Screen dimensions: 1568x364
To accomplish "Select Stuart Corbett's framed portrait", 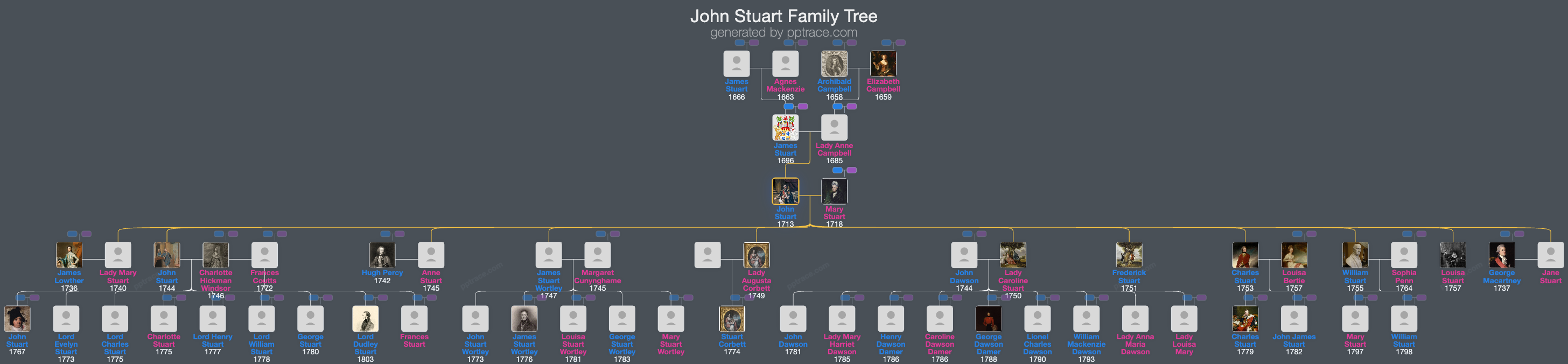I will [732, 319].
